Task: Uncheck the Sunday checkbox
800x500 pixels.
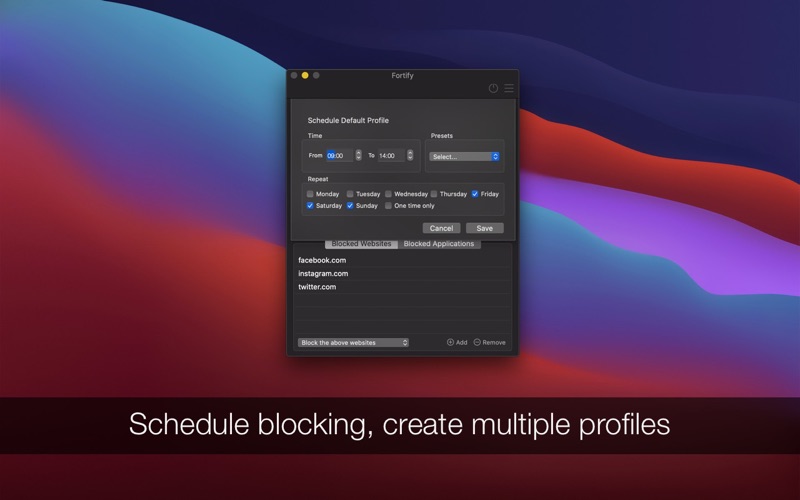Action: [350, 206]
